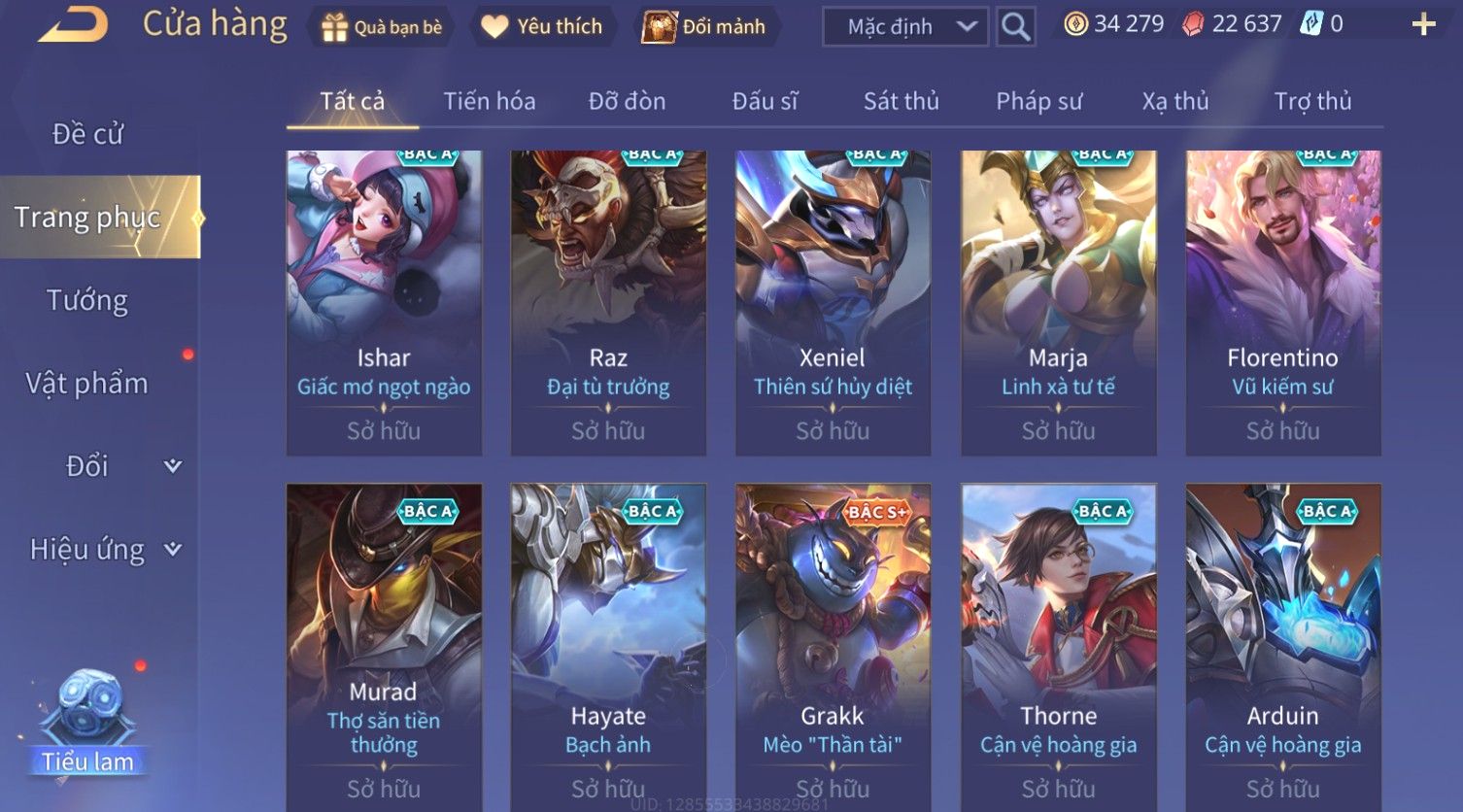1463x812 pixels.
Task: Select the Đề cử sidebar entry
Action: point(87,134)
